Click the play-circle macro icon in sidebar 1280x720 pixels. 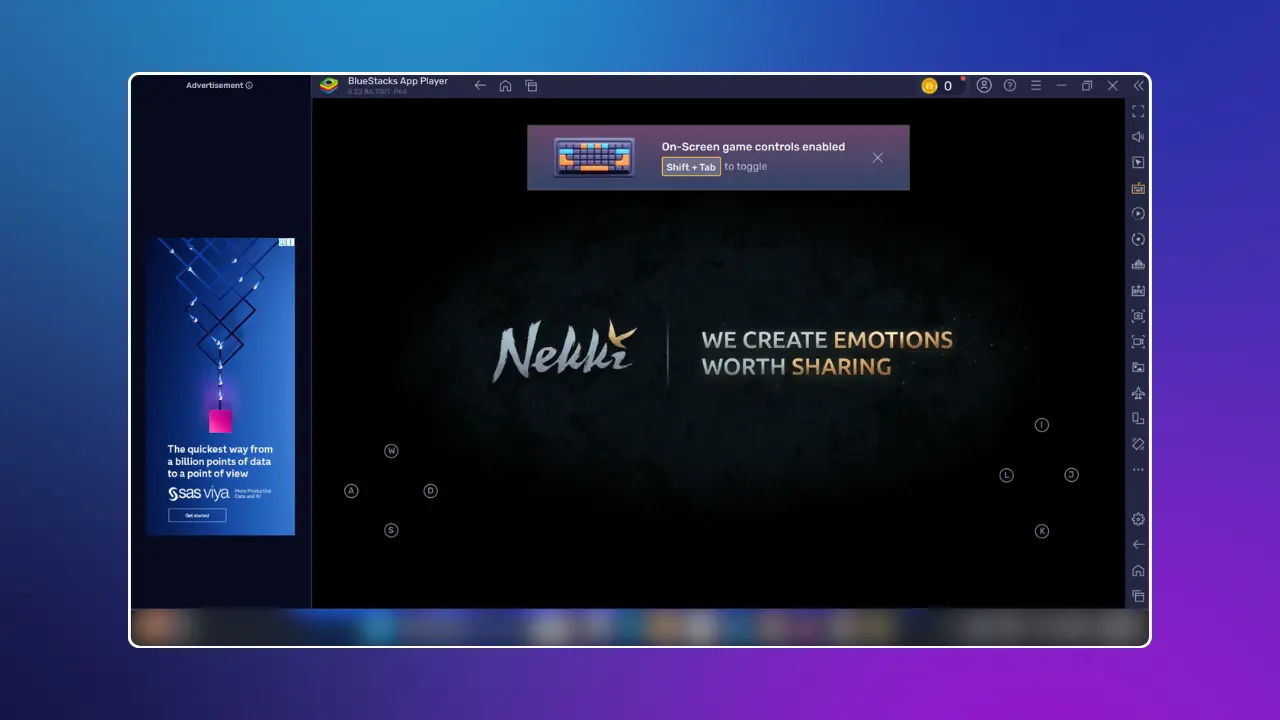[1138, 214]
